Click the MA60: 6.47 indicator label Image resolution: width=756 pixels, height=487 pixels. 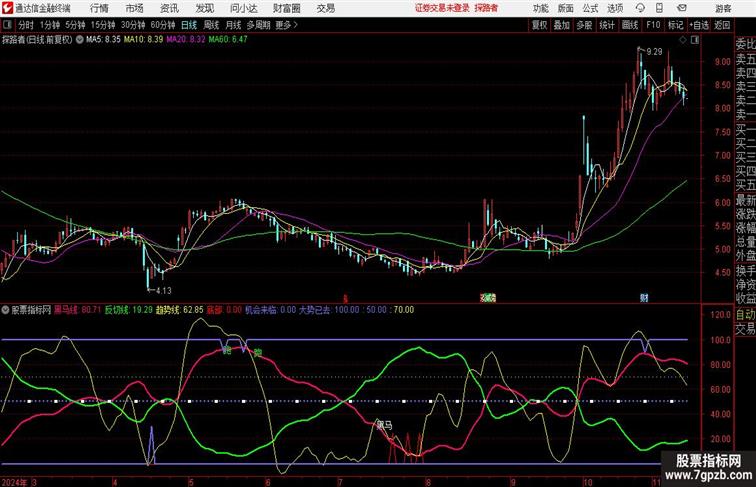coord(228,40)
